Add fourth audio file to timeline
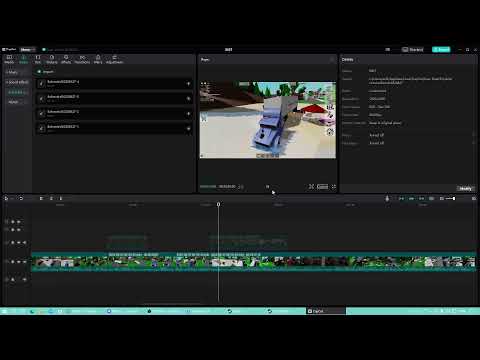Screen dimensions: 480x360 pos(188,128)
